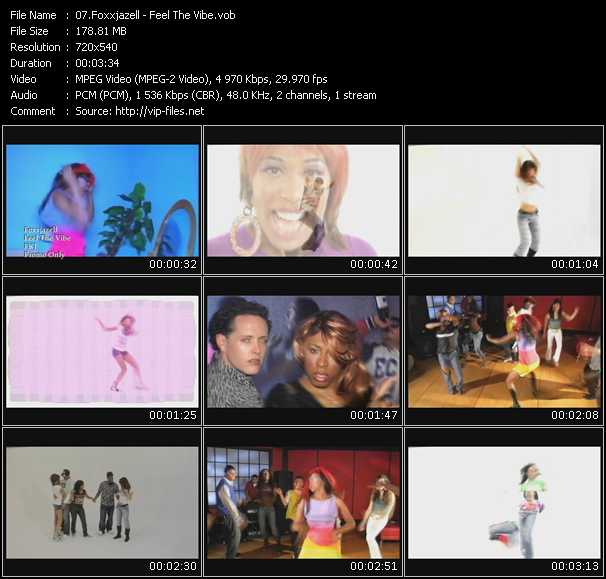The width and height of the screenshot is (606, 579).
Task: Click the timestamp 00:02:08
Action: point(575,416)
